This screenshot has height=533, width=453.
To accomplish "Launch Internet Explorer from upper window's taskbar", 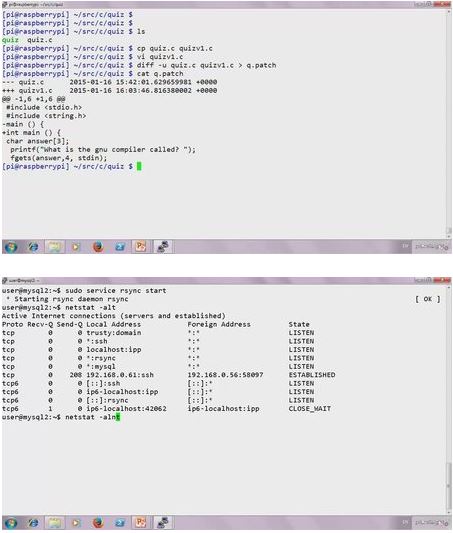I will coord(33,247).
